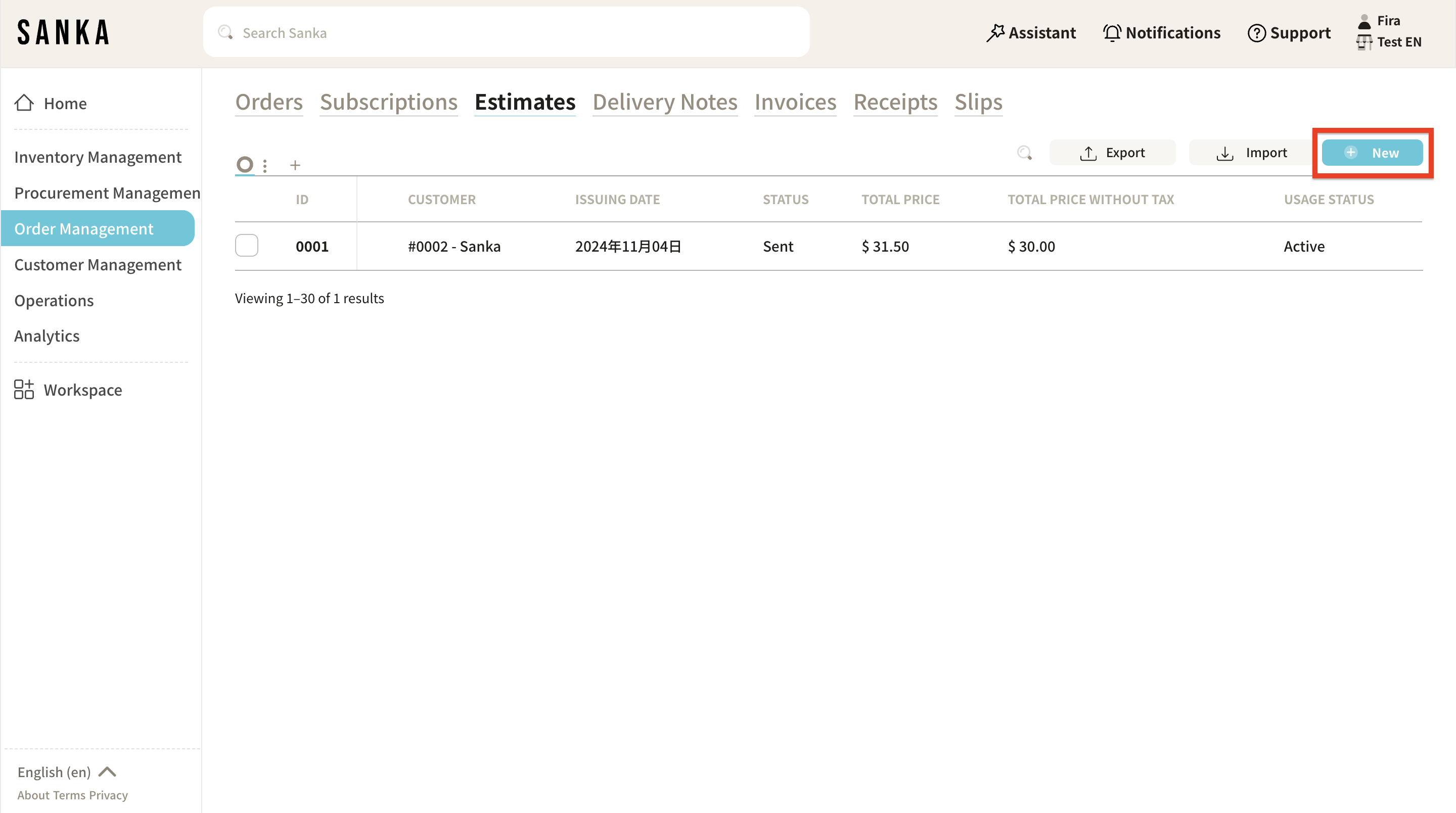Open the Workspace grid icon
The width and height of the screenshot is (1456, 813).
pos(24,389)
